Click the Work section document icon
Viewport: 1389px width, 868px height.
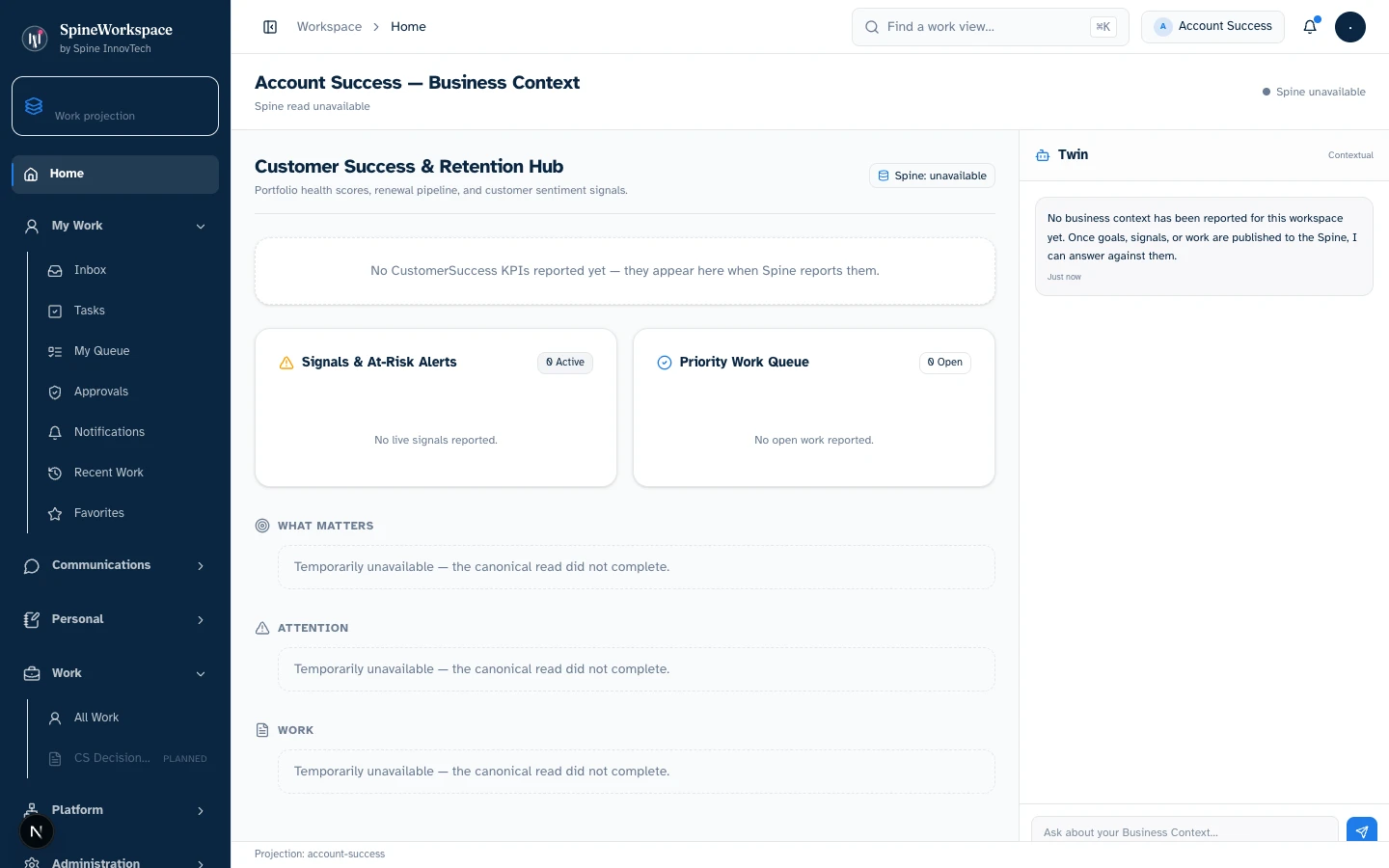click(262, 730)
